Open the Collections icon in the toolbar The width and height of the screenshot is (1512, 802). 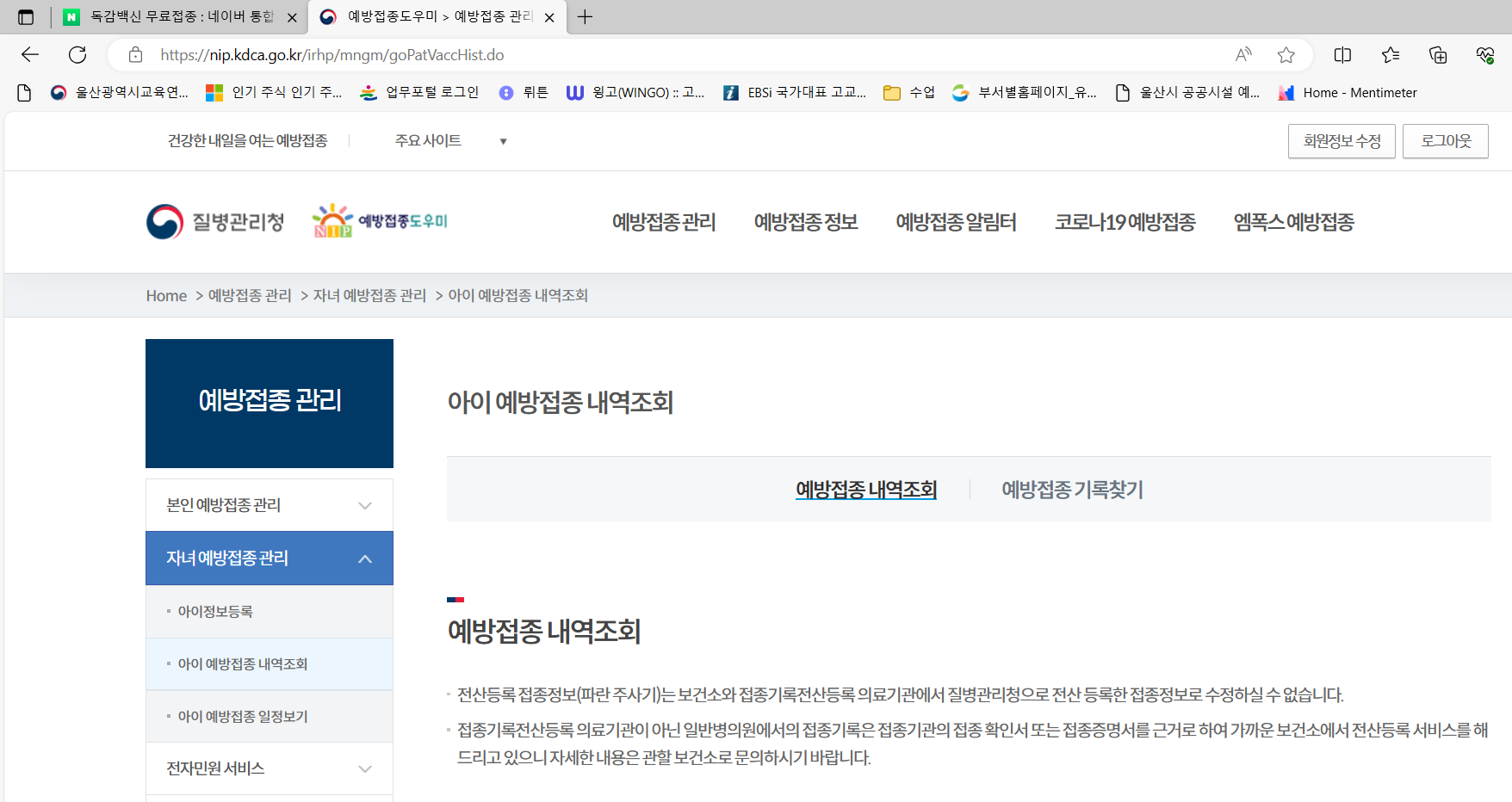pyautogui.click(x=1437, y=54)
